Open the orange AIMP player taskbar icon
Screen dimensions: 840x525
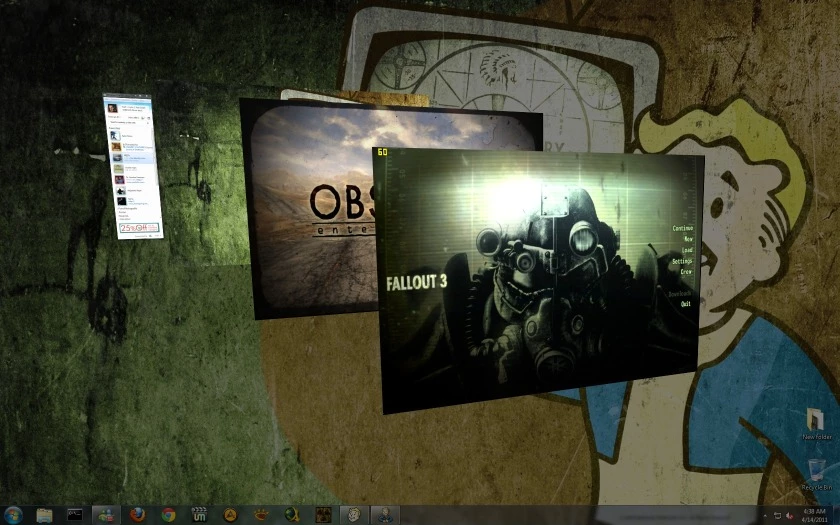(230, 515)
